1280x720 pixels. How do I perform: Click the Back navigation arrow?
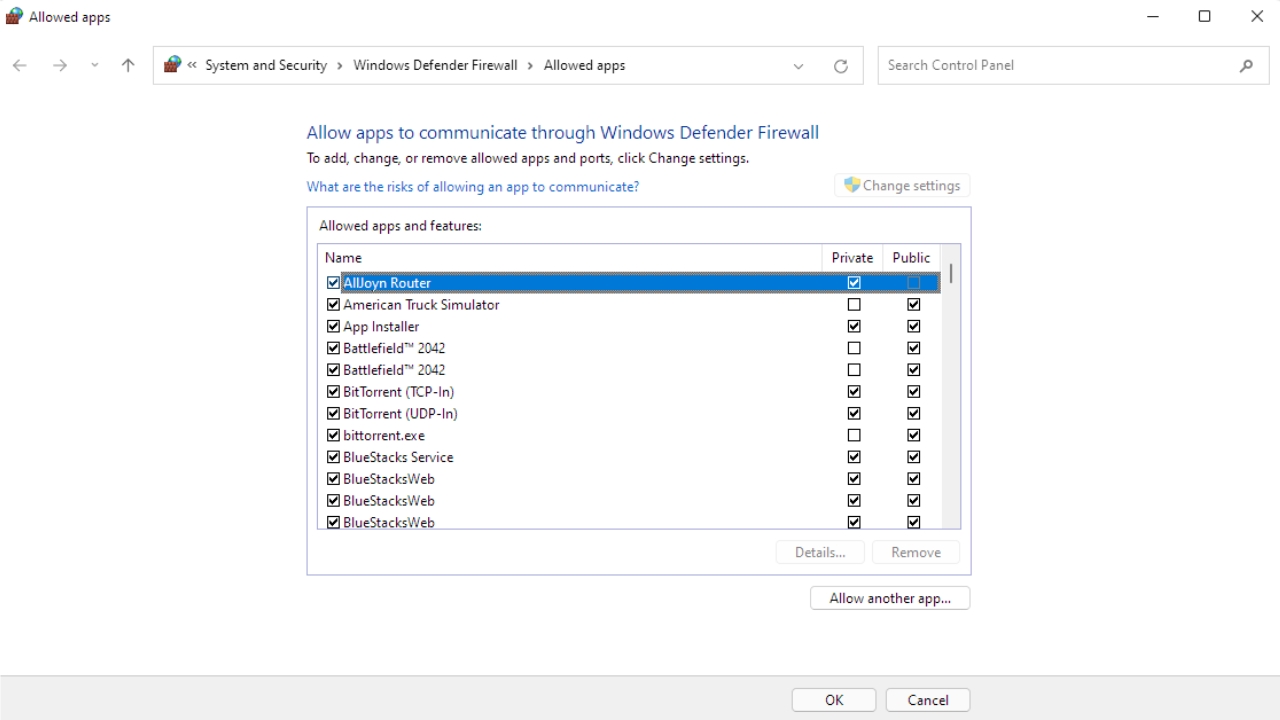point(20,66)
